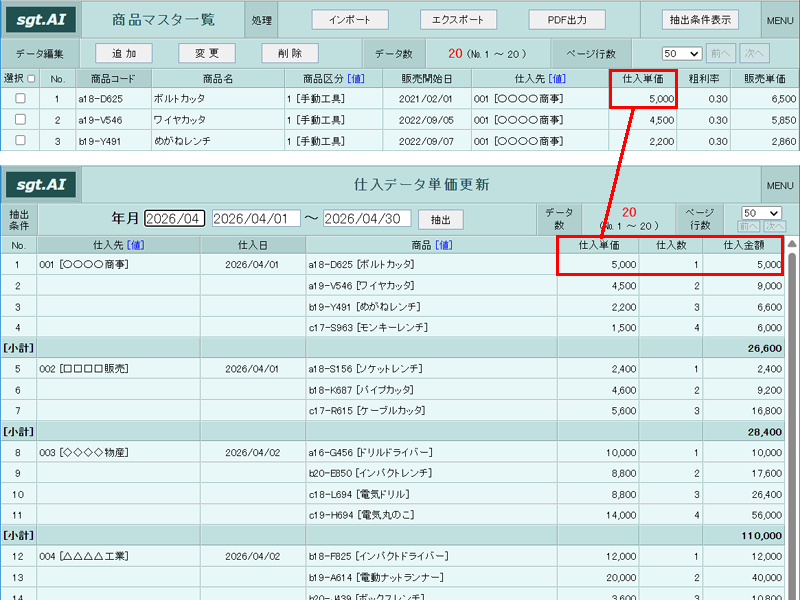Viewport: 800px width, 600px height.
Task: Click the 粗利率 column header
Action: click(x=704, y=79)
